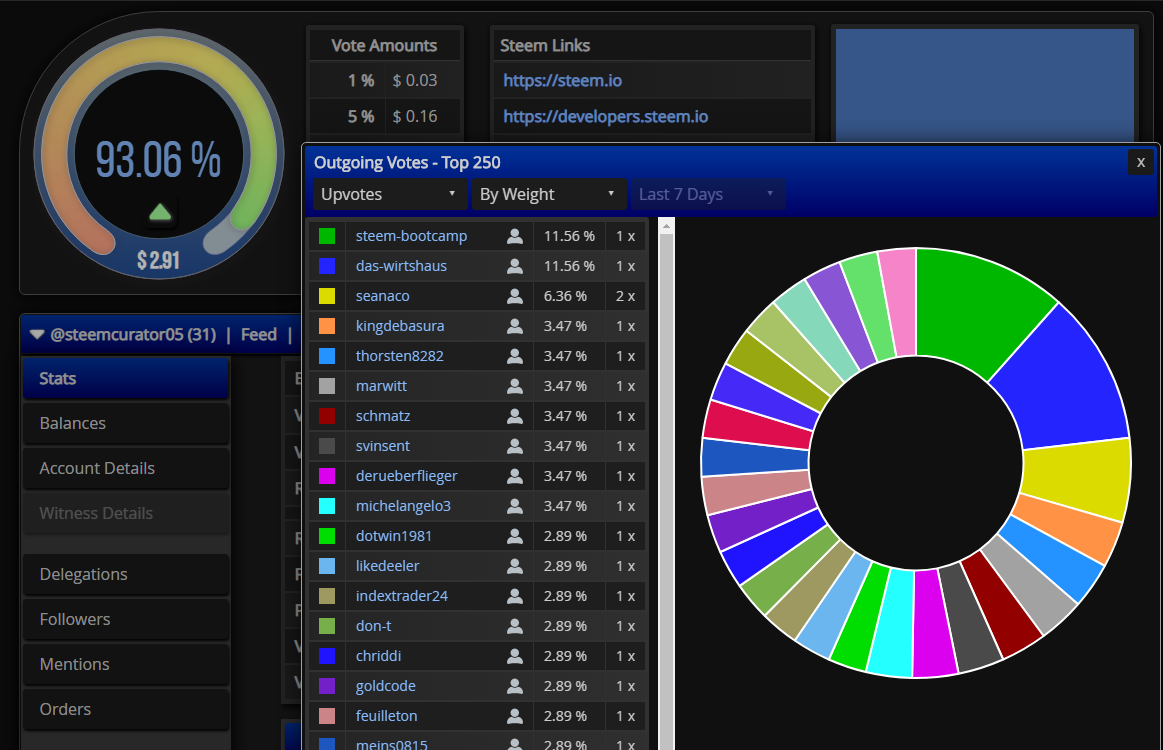Open the Feed link in account bar
Screen dimensions: 1163x750
pyautogui.click(x=258, y=335)
